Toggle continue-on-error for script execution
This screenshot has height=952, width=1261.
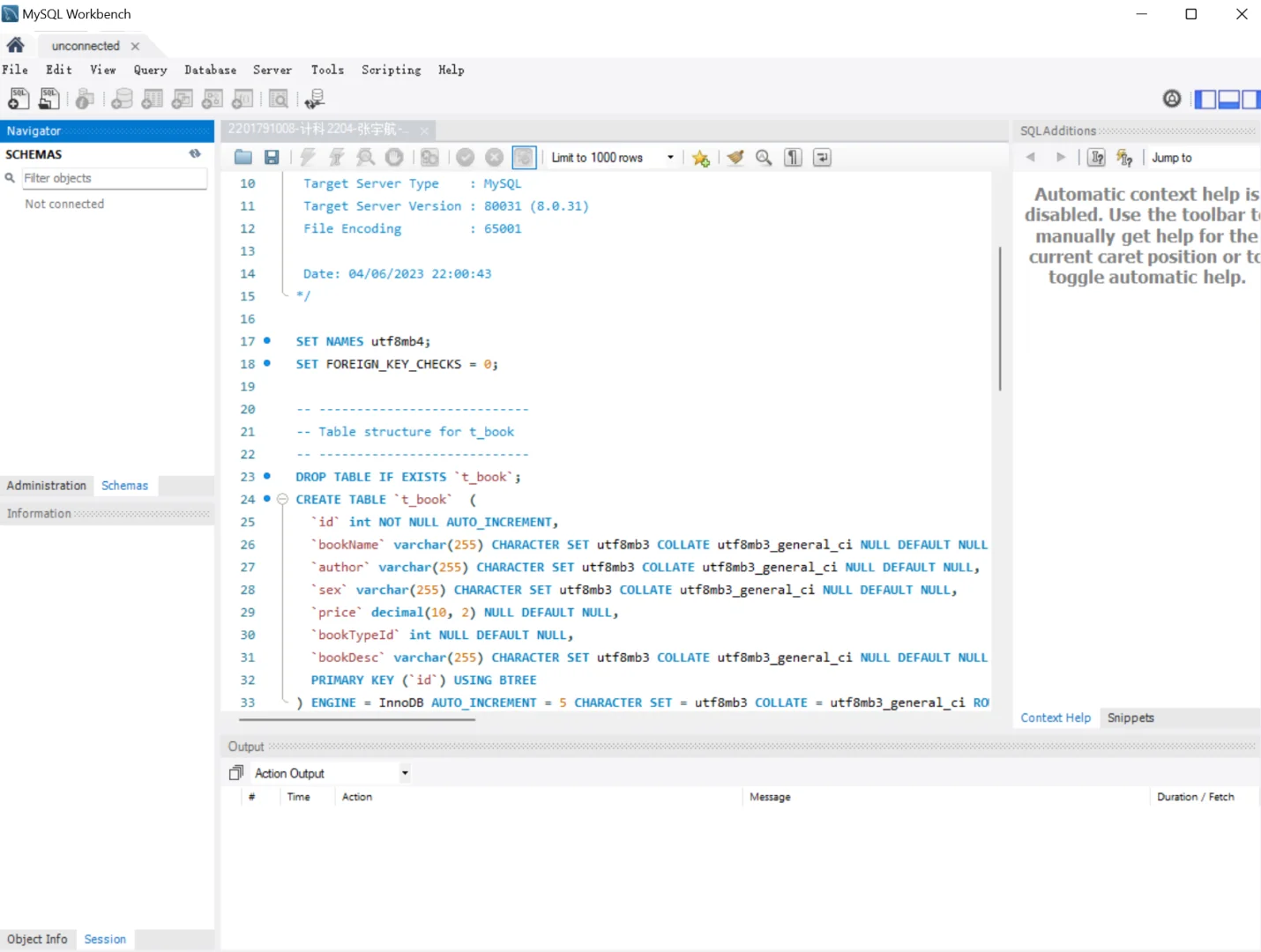point(429,158)
